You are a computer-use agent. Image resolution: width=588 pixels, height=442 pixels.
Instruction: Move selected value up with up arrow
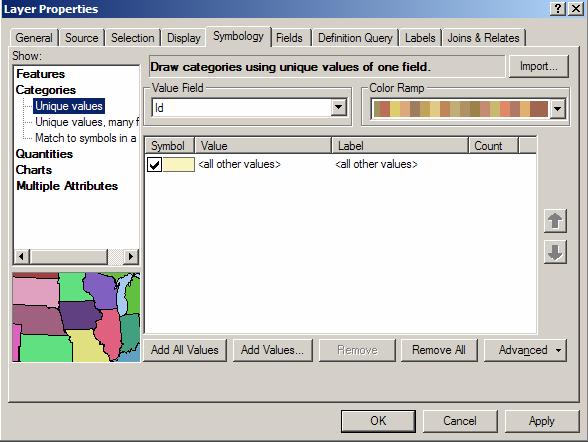click(555, 221)
